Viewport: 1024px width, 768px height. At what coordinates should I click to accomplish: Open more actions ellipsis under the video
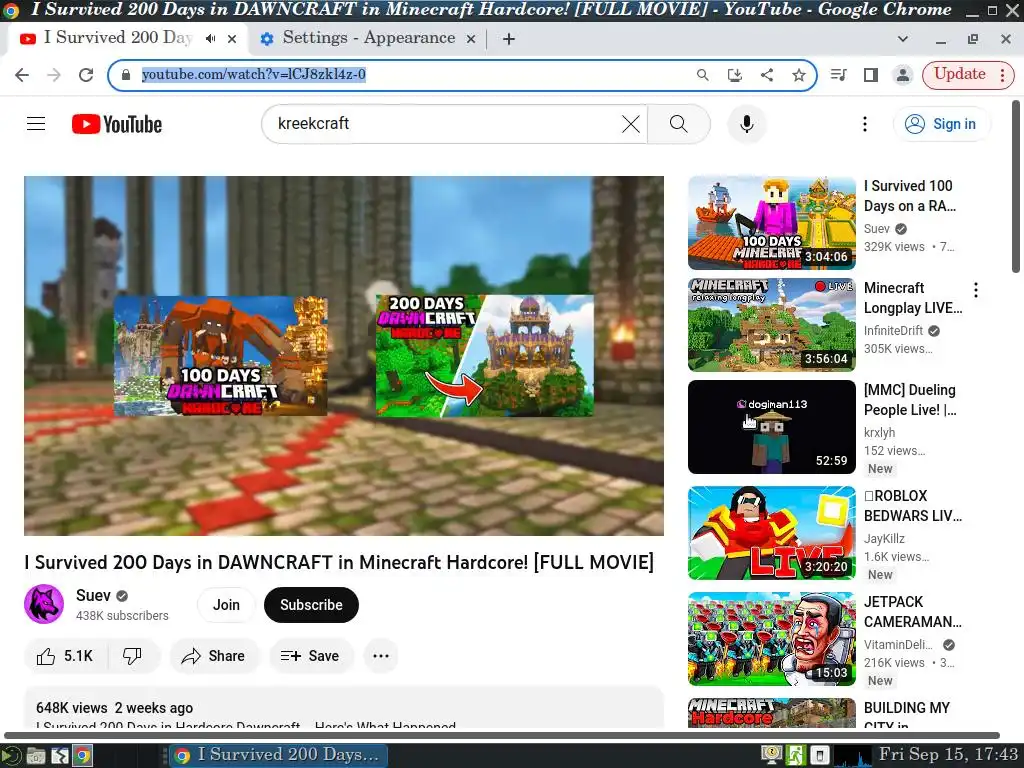[x=381, y=656]
